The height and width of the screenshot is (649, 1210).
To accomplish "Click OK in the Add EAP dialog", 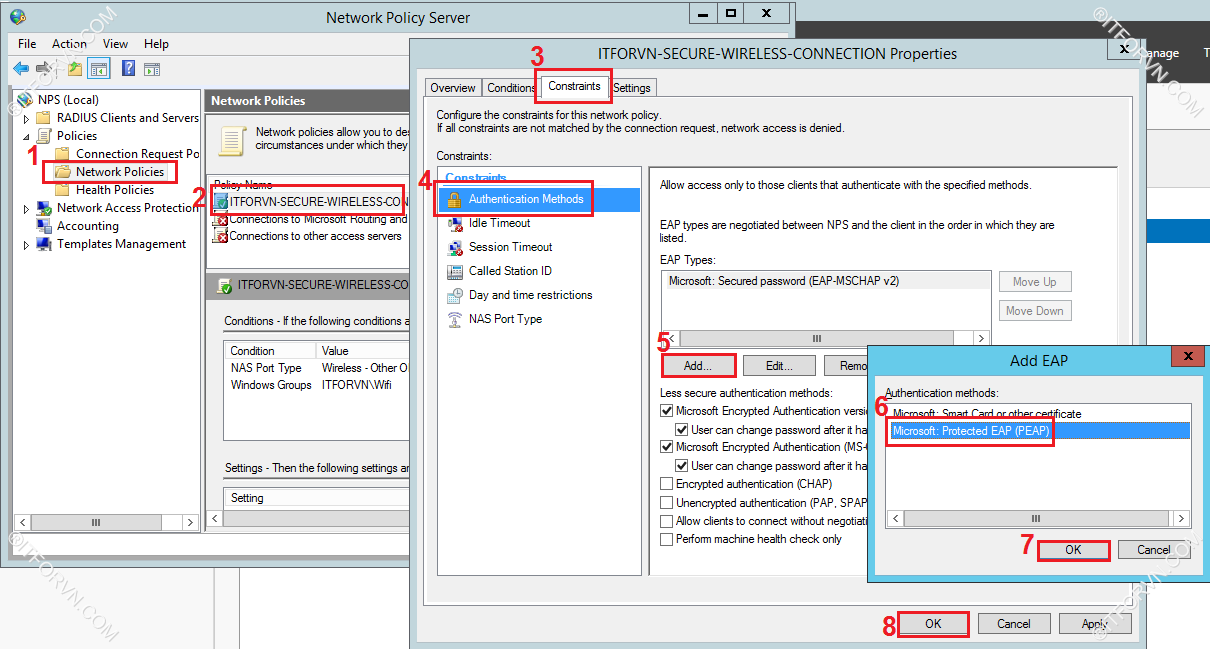I will click(1073, 550).
